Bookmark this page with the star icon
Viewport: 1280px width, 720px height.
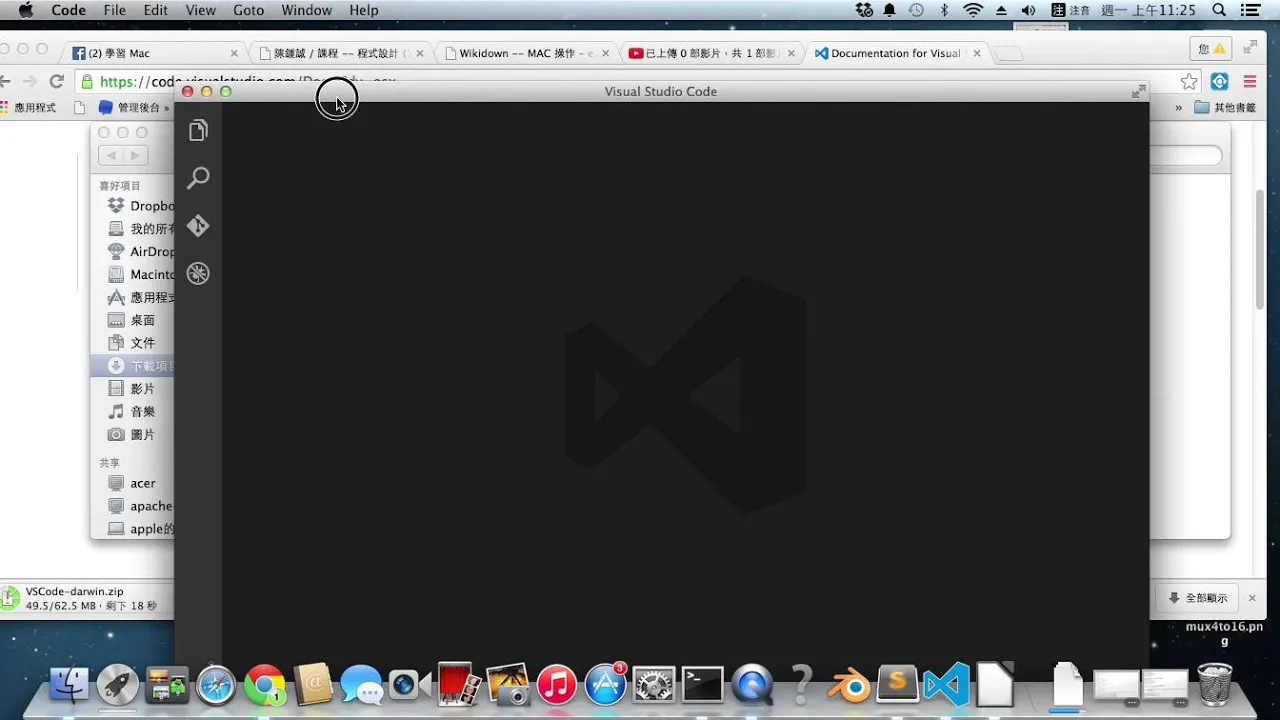(x=1189, y=82)
